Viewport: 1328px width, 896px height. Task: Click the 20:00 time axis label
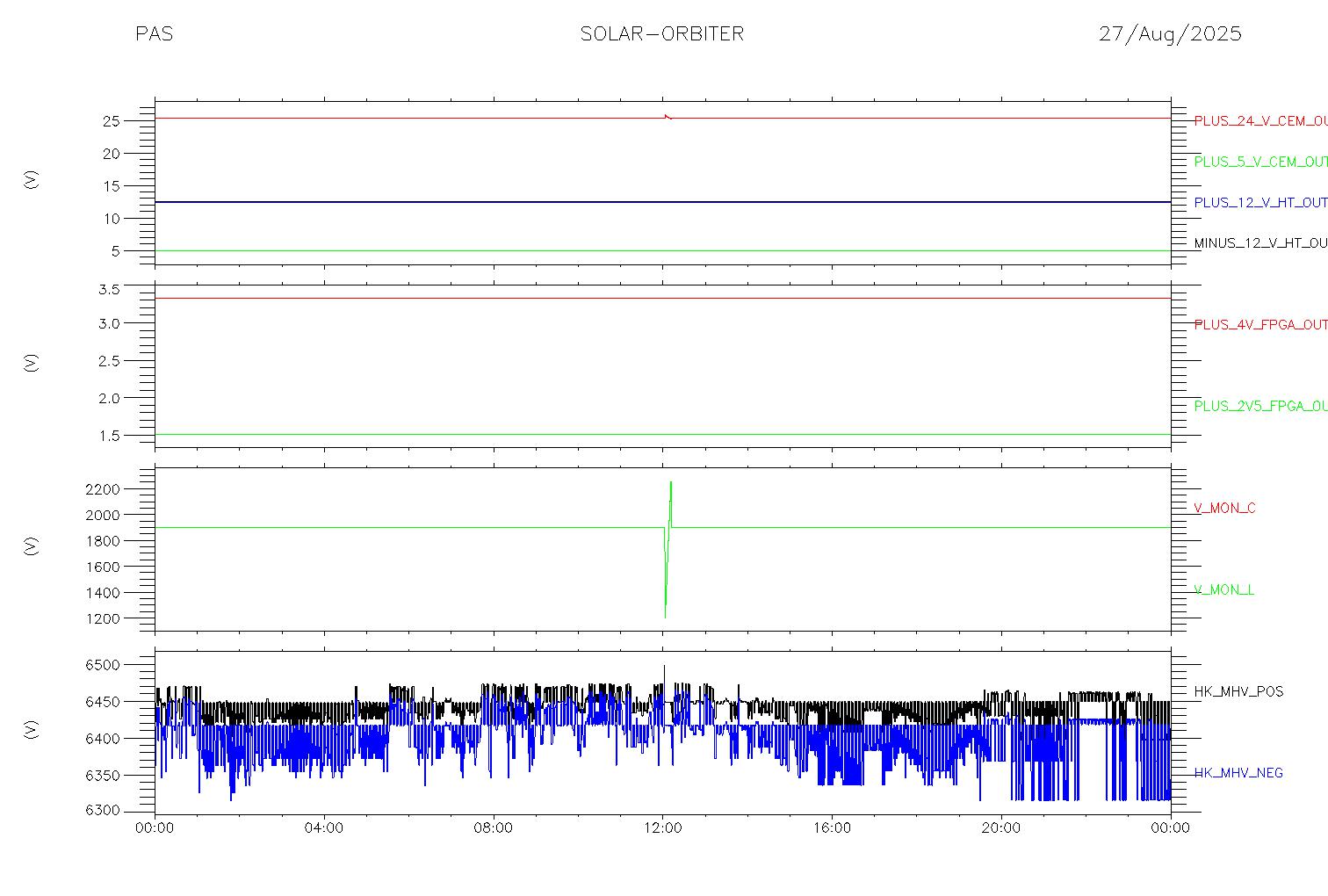(x=1001, y=828)
